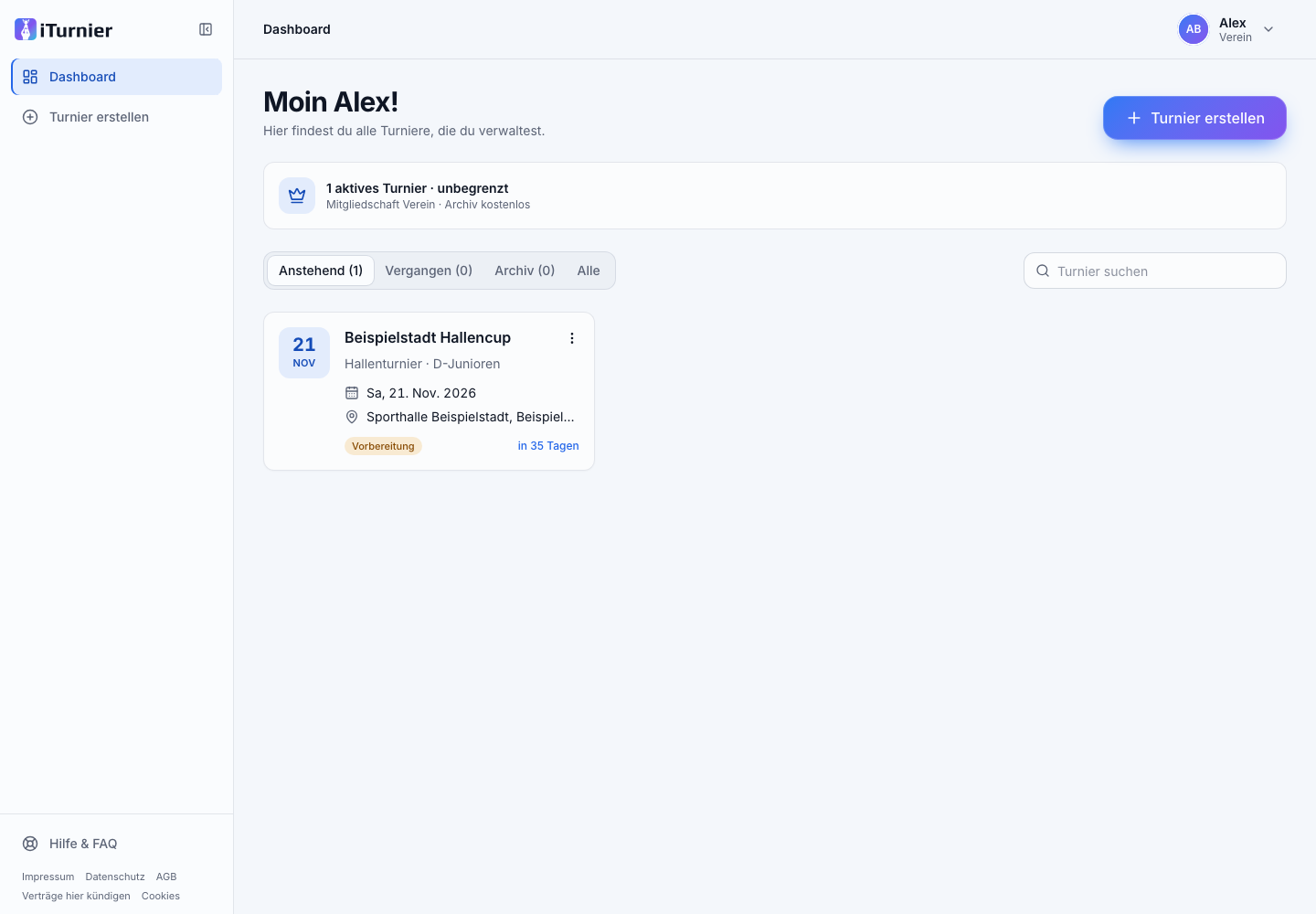Image resolution: width=1316 pixels, height=914 pixels.
Task: Open the Datenschutz link
Action: pos(115,877)
